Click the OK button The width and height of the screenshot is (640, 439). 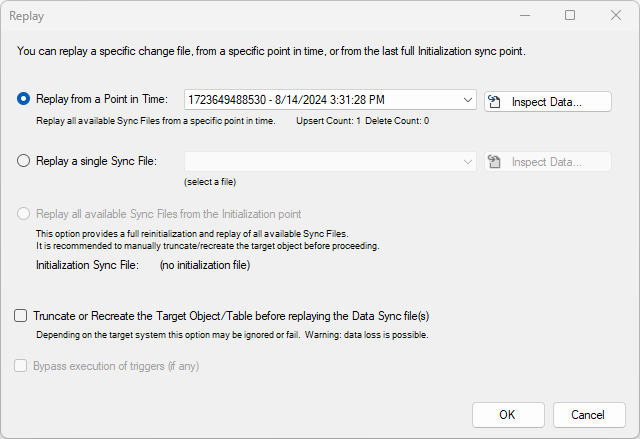508,415
